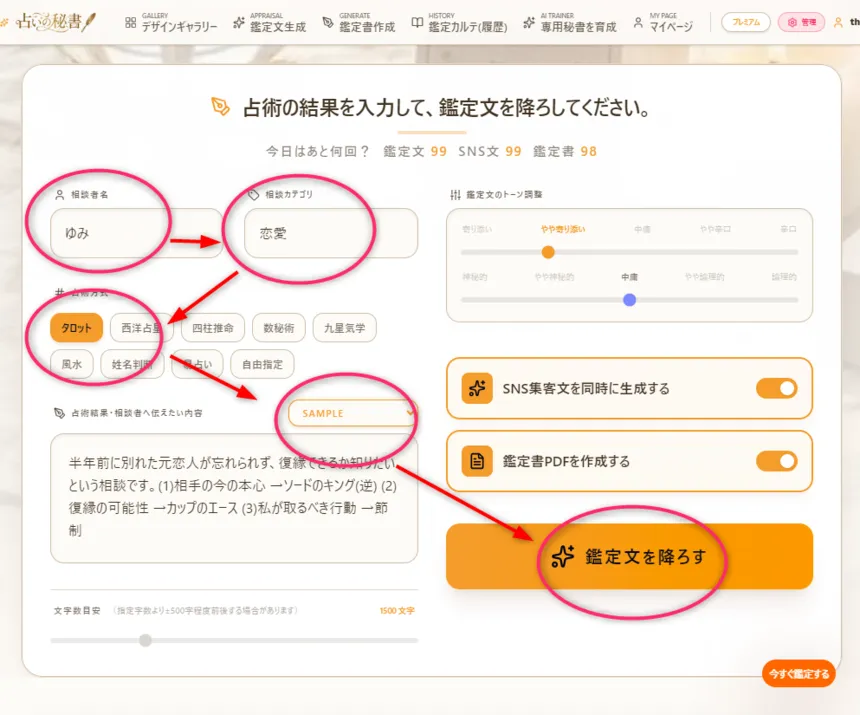Click the 管理 admin button

tap(801, 22)
